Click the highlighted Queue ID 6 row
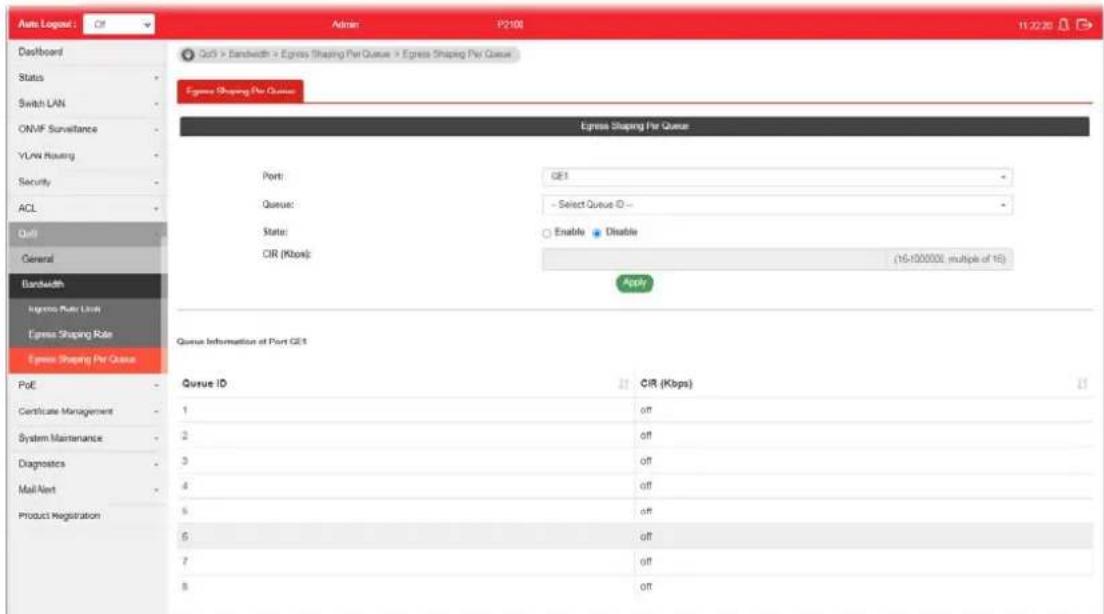This screenshot has width=1104, height=614. 635,537
